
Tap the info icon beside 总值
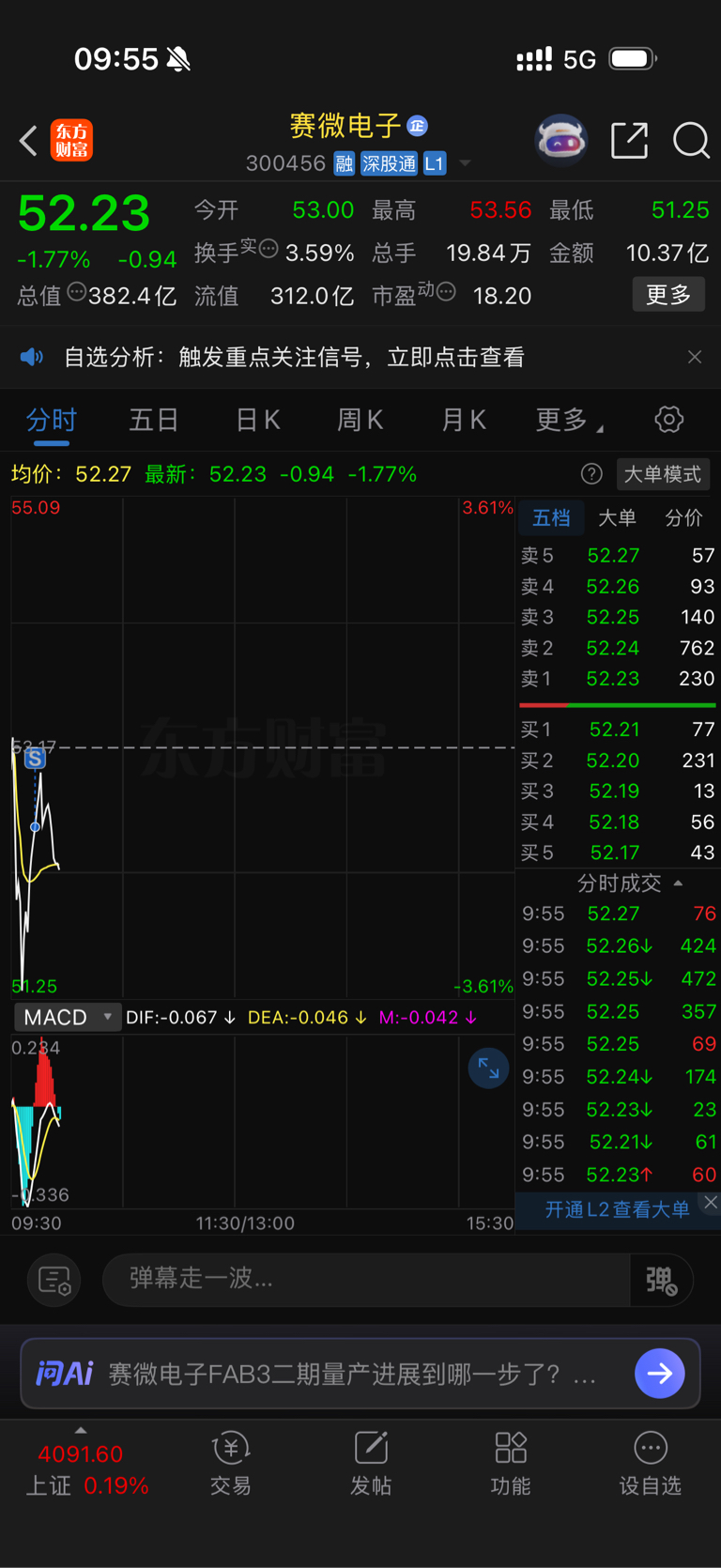click(x=76, y=292)
